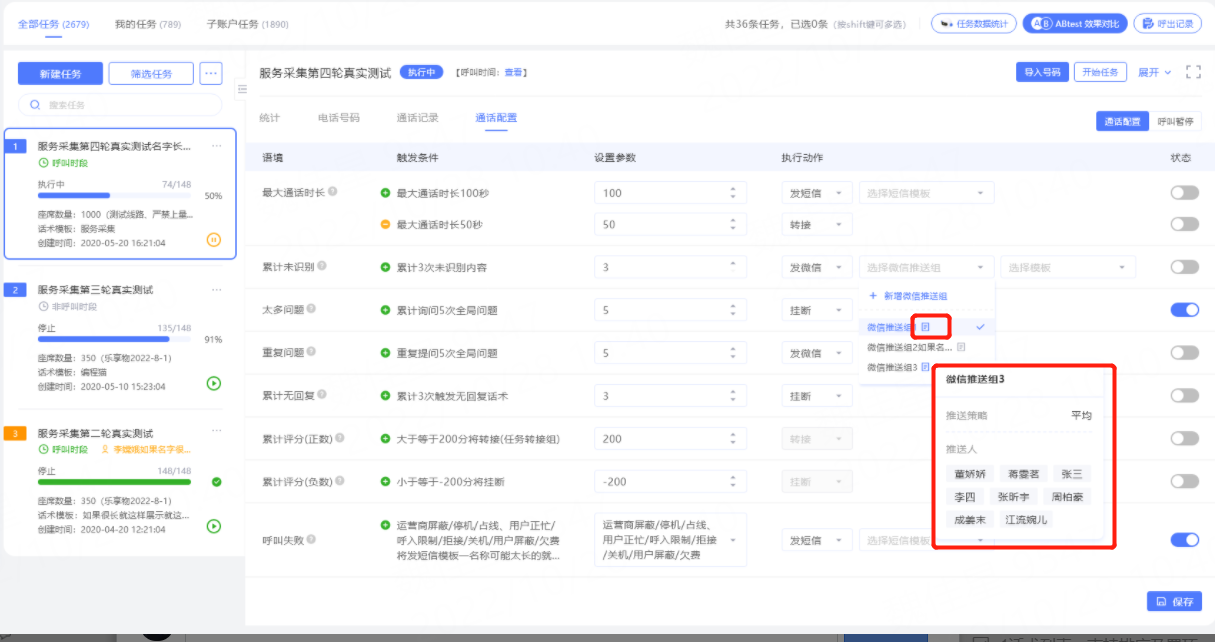1215x642 pixels.
Task: Click the 新建任务 button
Action: pyautogui.click(x=60, y=73)
